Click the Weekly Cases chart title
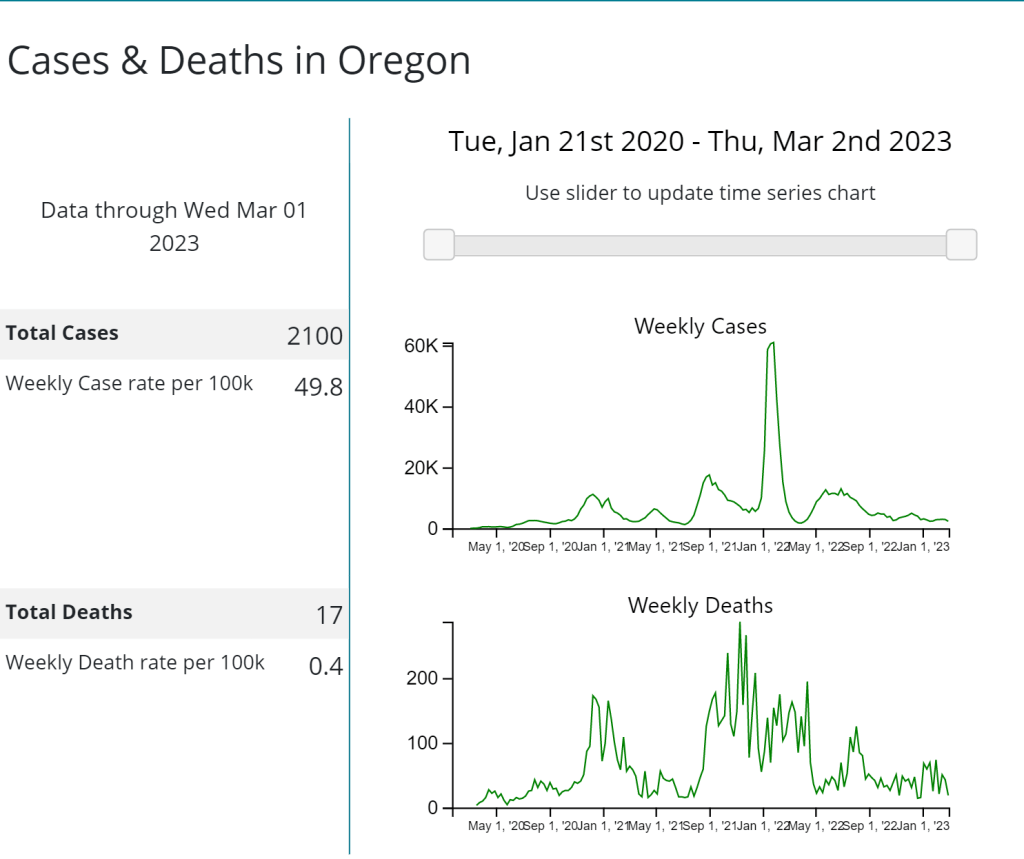The width and height of the screenshot is (1024, 859). pyautogui.click(x=700, y=326)
